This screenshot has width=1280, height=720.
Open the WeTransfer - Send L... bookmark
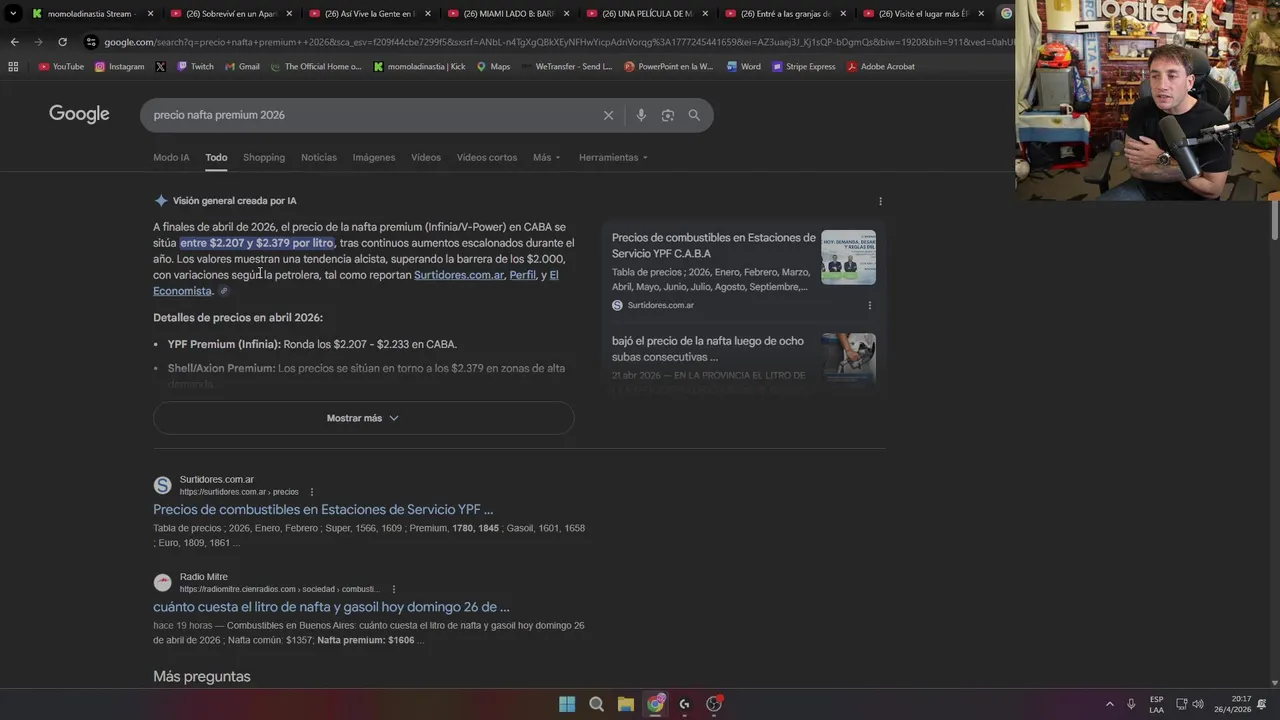tap(567, 67)
